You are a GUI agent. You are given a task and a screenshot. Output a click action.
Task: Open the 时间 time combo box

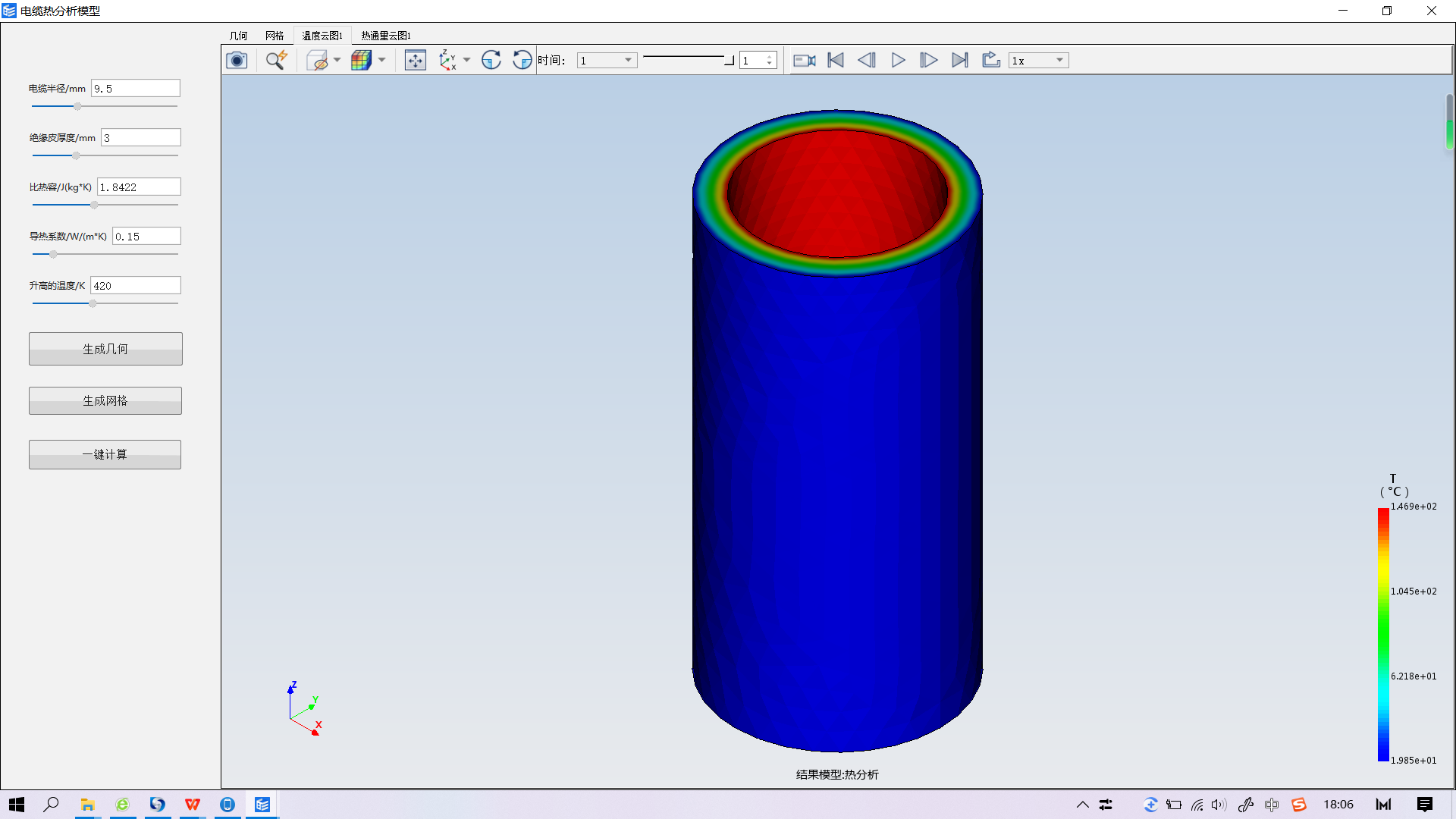(607, 61)
